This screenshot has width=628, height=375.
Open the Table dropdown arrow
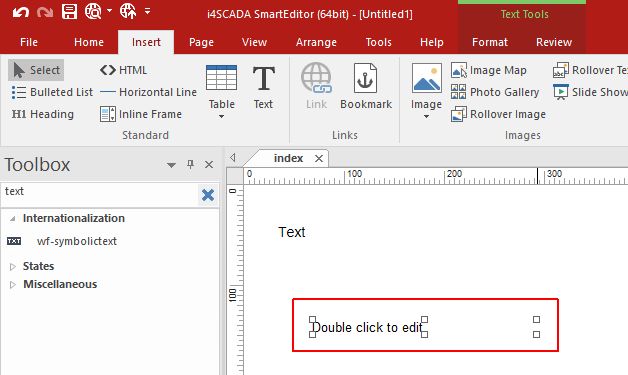click(x=221, y=117)
